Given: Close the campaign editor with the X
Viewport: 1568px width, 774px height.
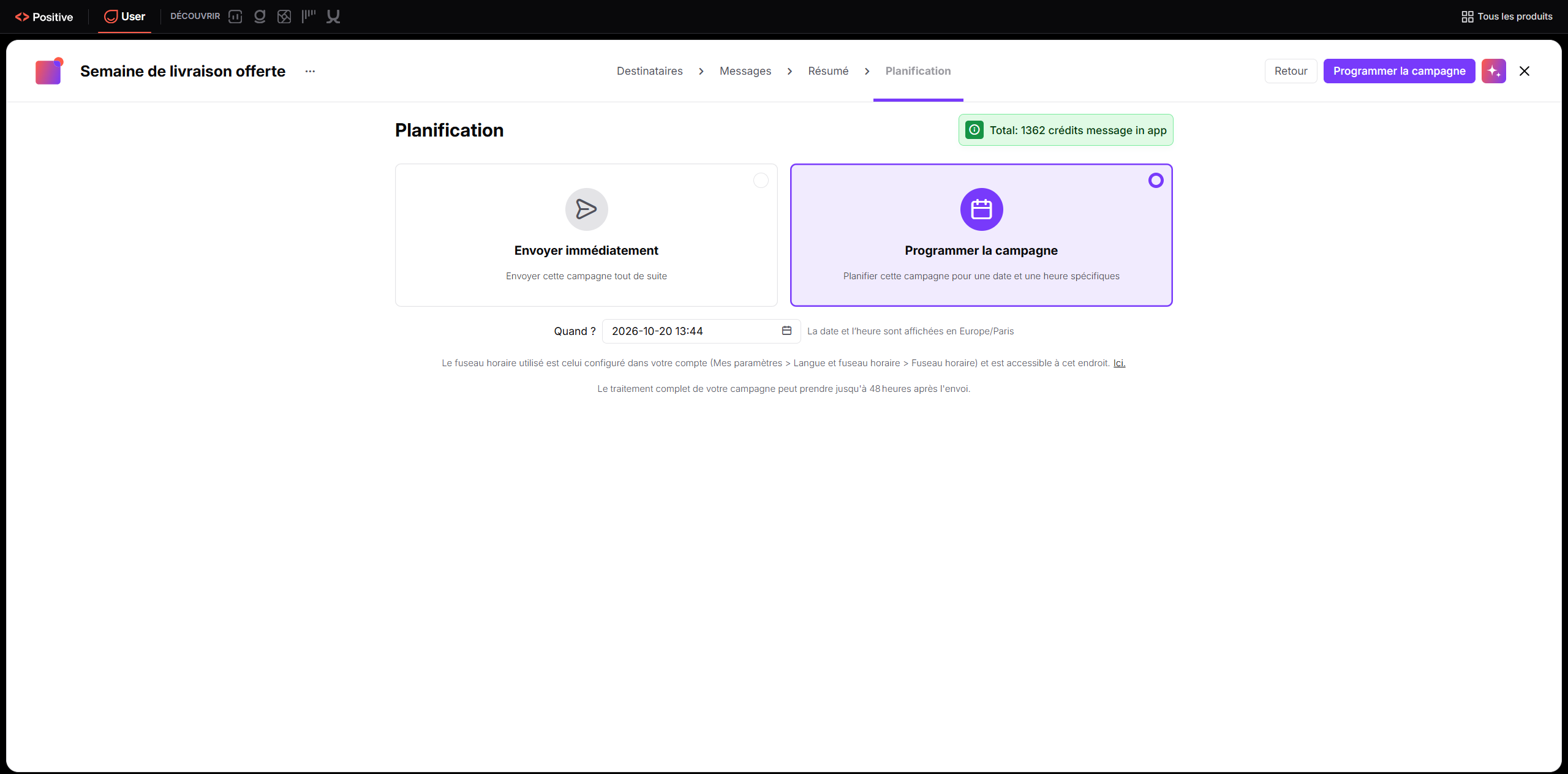Looking at the screenshot, I should 1525,71.
